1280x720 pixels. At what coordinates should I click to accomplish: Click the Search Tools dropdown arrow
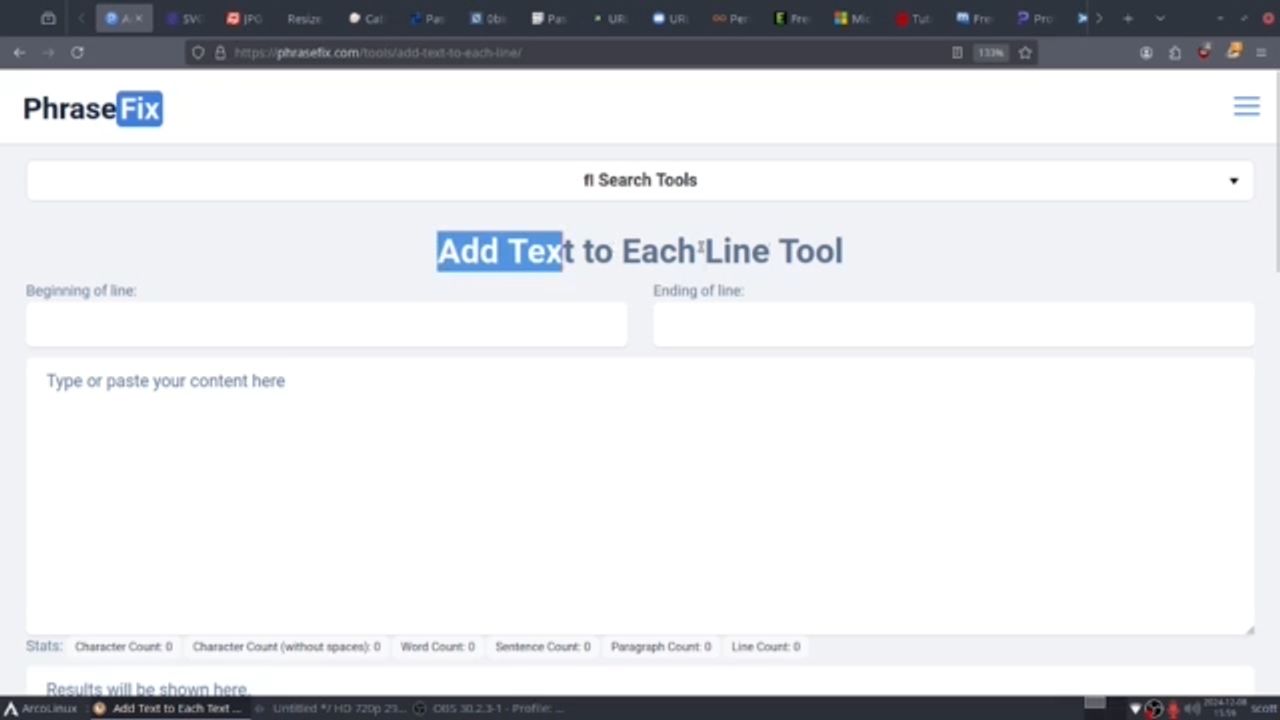1233,181
